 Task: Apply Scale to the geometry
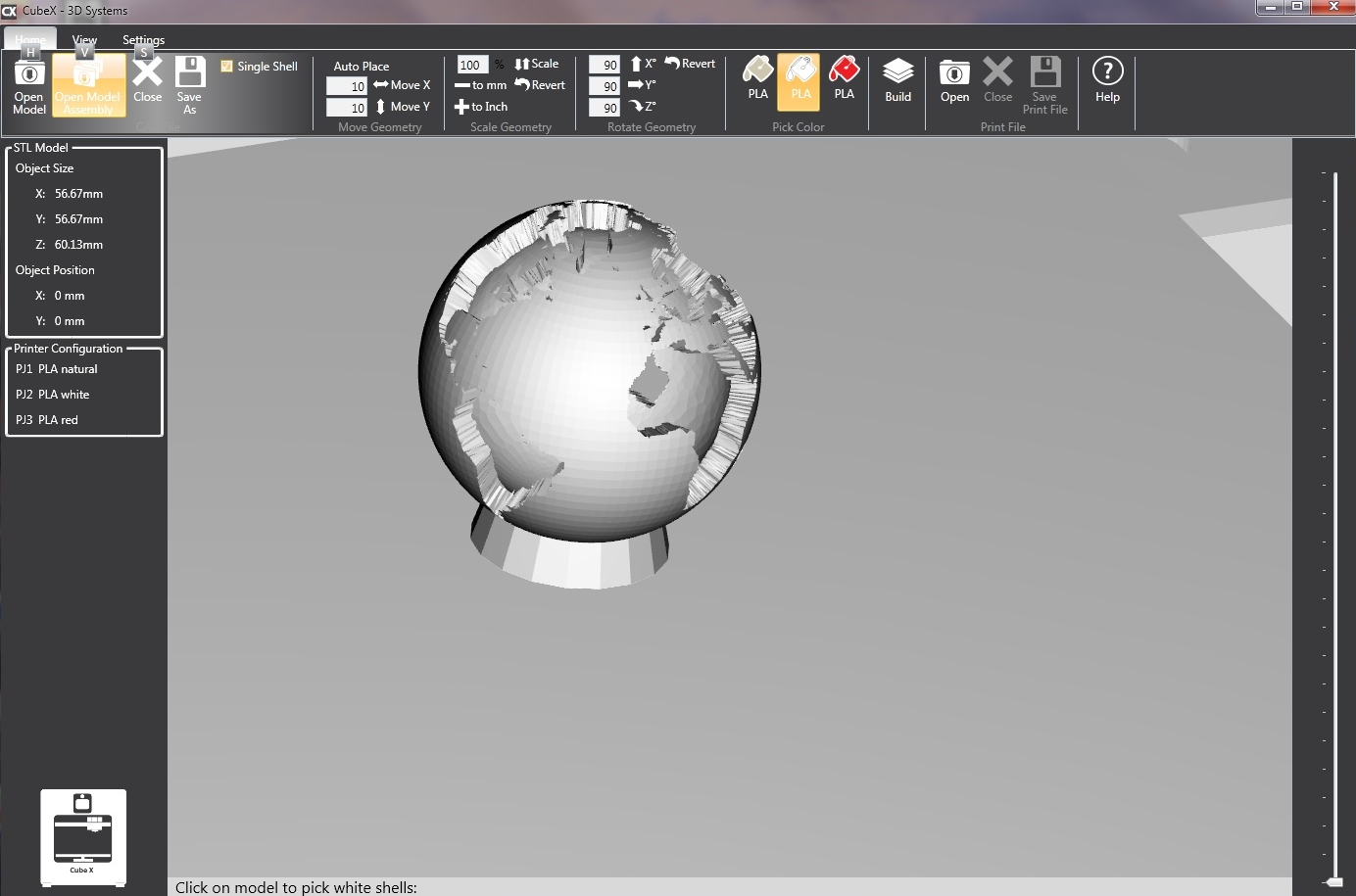537,64
